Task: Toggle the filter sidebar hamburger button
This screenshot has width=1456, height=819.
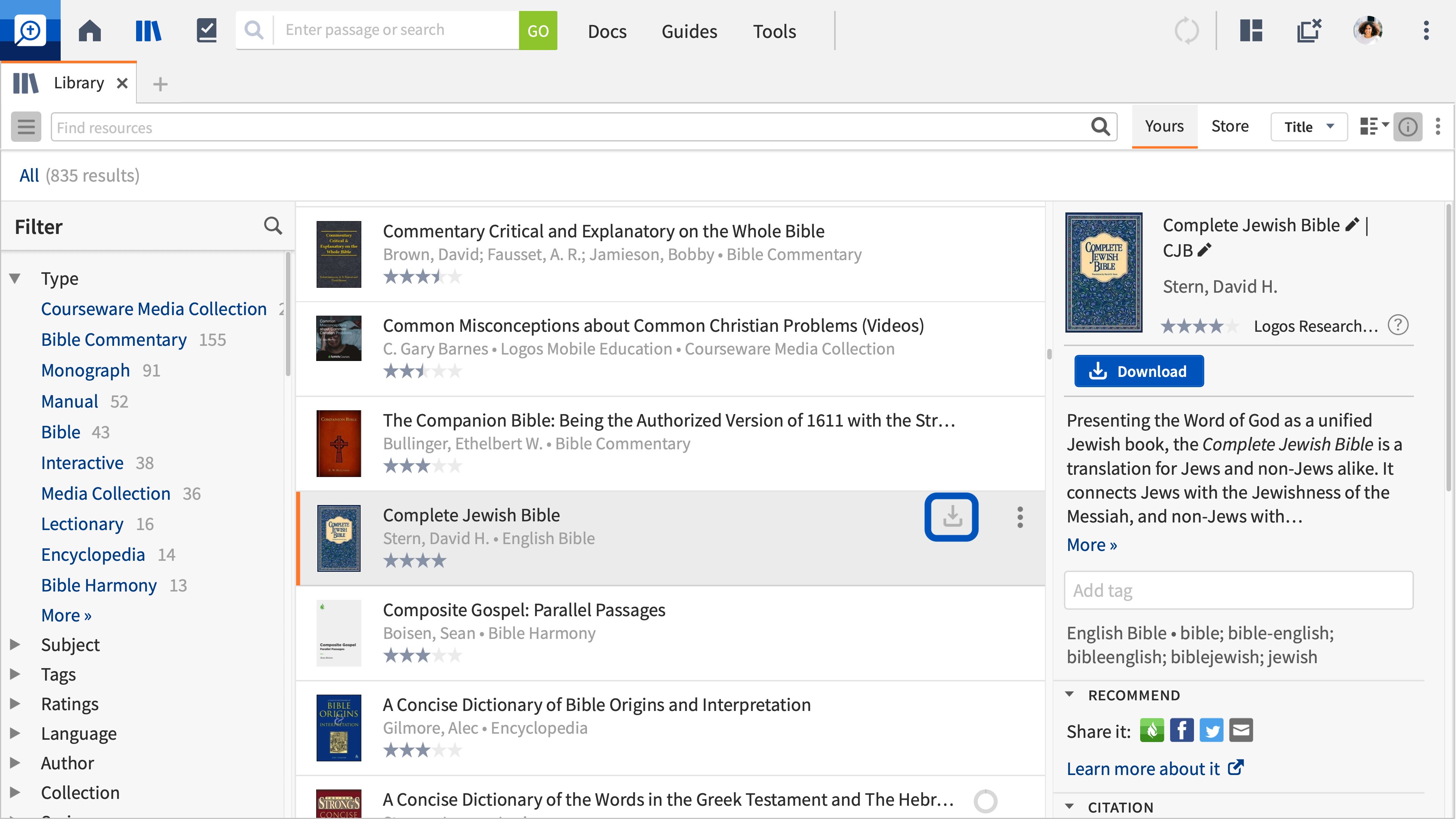Action: pyautogui.click(x=26, y=127)
